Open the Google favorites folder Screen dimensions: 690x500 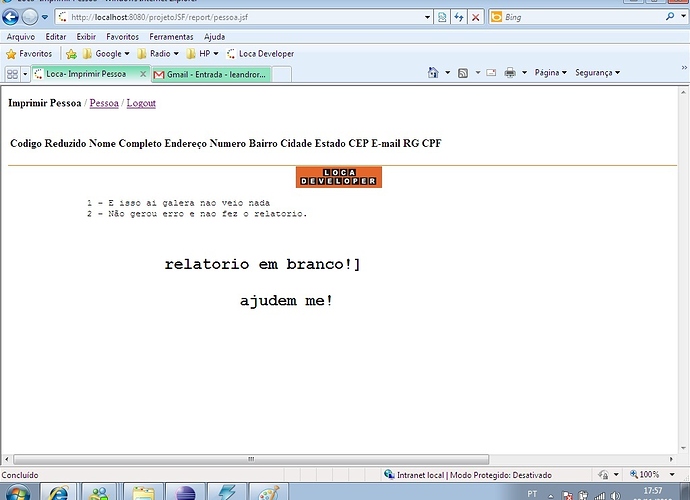pyautogui.click(x=106, y=54)
